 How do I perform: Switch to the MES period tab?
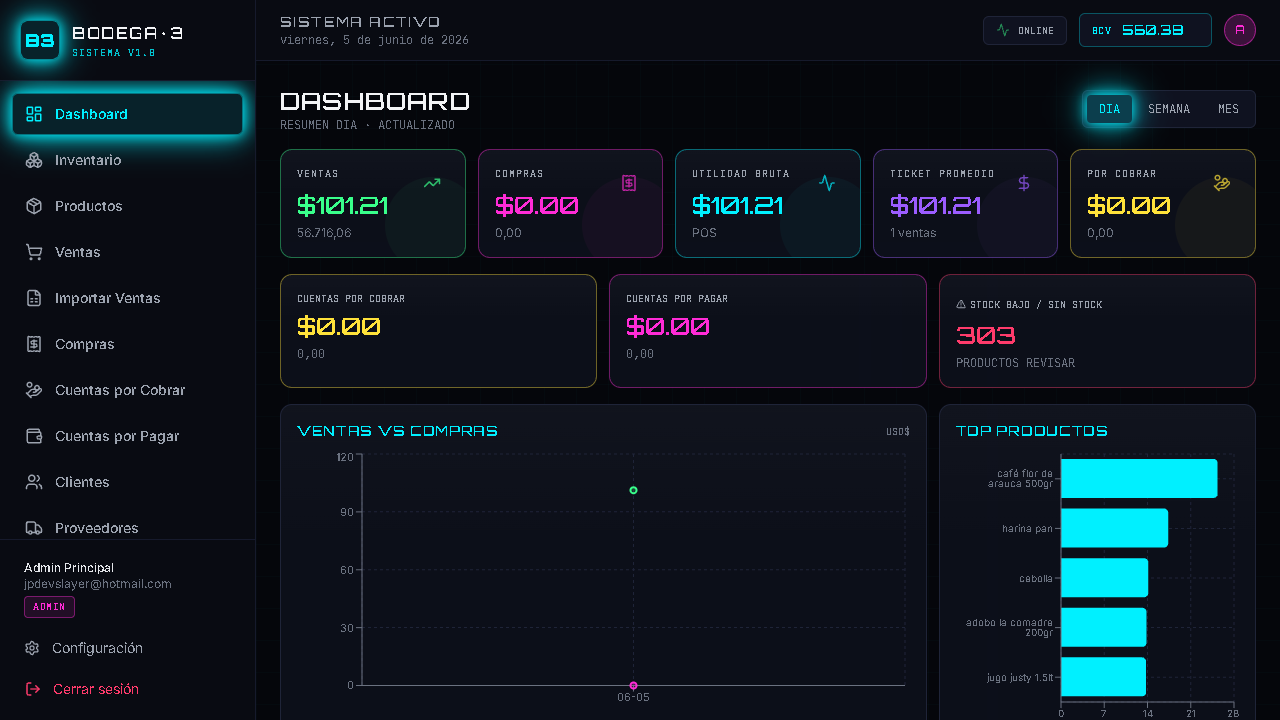tap(1228, 109)
